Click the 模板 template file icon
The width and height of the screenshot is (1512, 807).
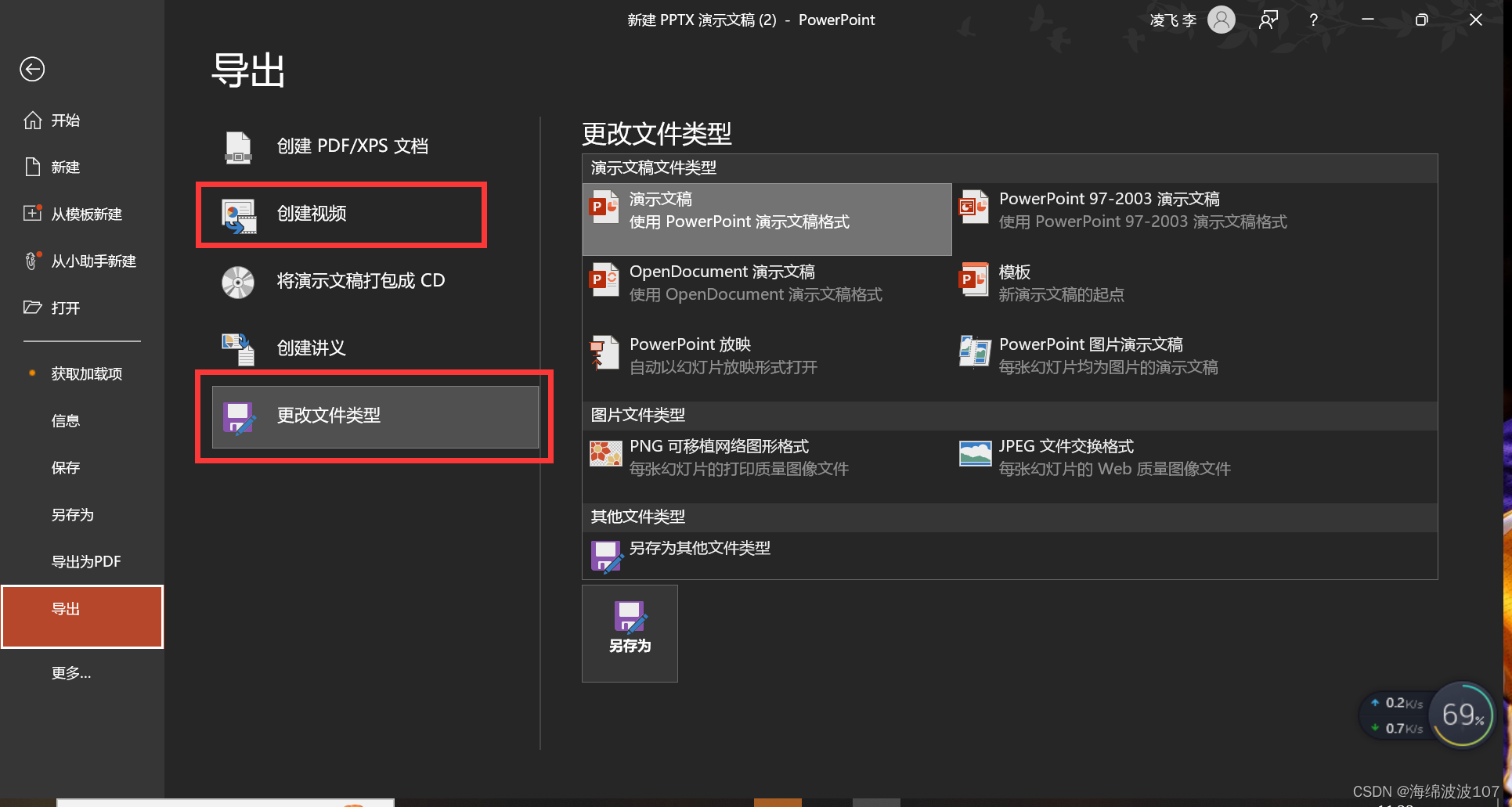(974, 280)
